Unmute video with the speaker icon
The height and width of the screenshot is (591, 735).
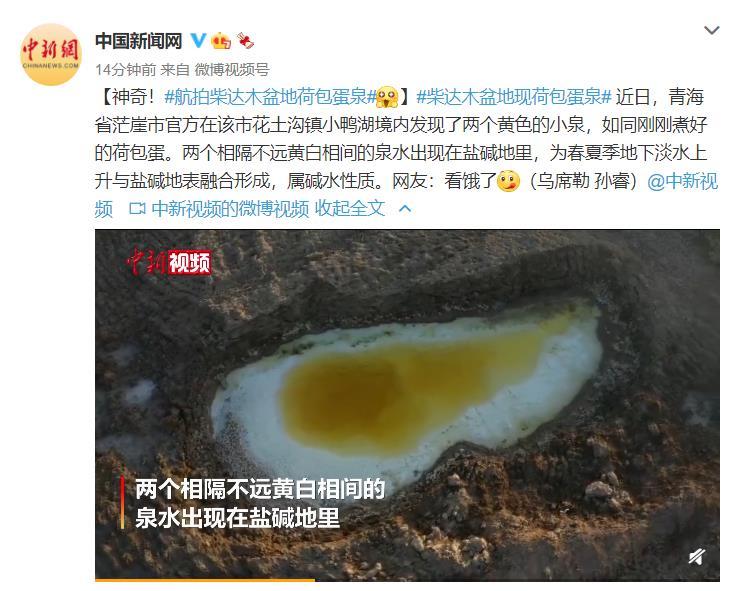click(x=697, y=556)
